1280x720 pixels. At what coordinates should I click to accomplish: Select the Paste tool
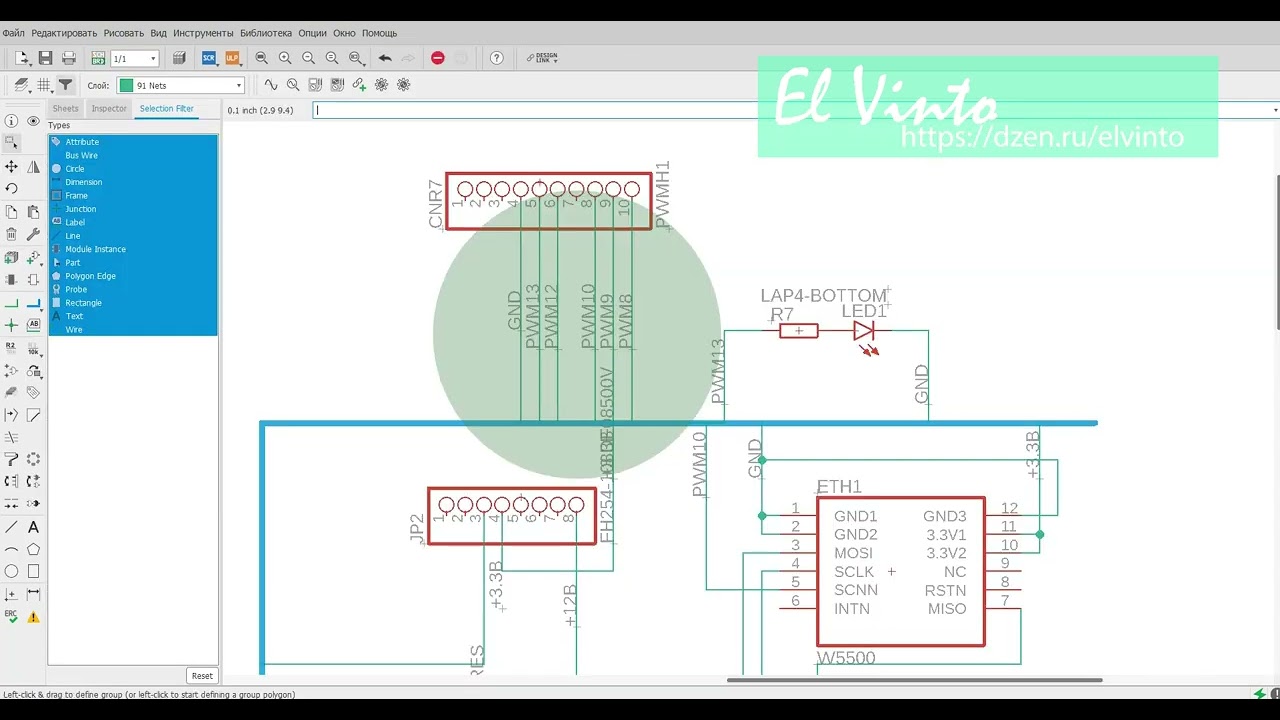pyautogui.click(x=33, y=212)
